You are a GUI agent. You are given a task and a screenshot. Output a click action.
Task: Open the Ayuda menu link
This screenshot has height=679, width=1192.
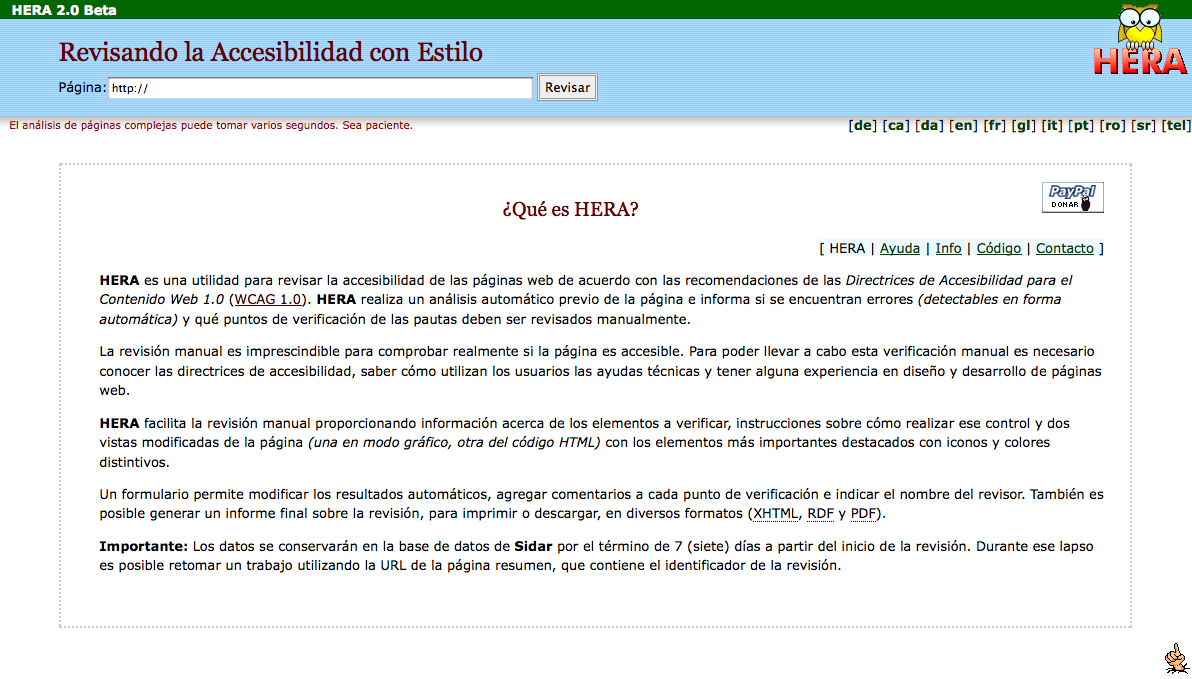[899, 248]
